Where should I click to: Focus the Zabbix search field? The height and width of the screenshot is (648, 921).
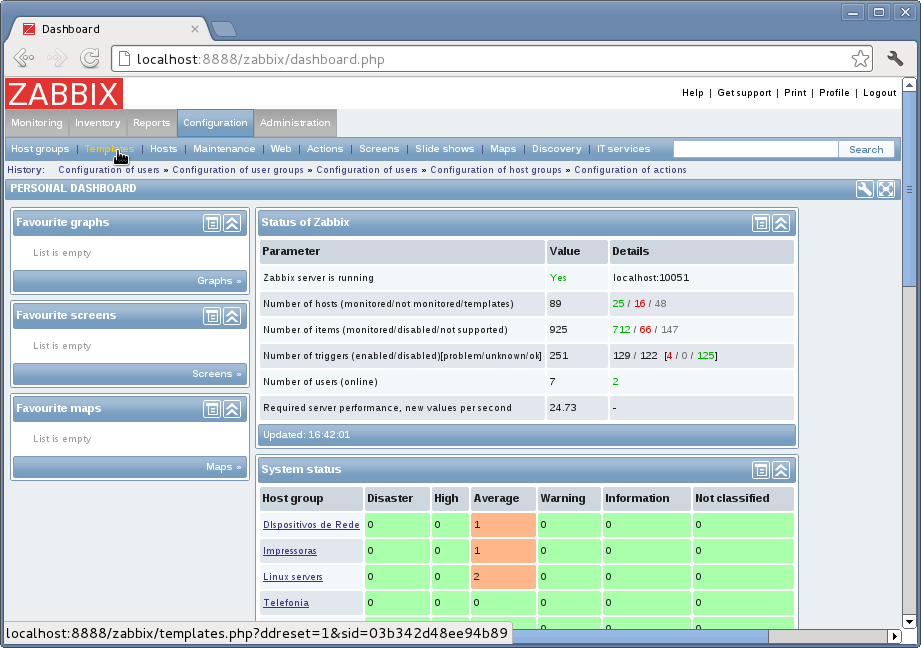(755, 149)
